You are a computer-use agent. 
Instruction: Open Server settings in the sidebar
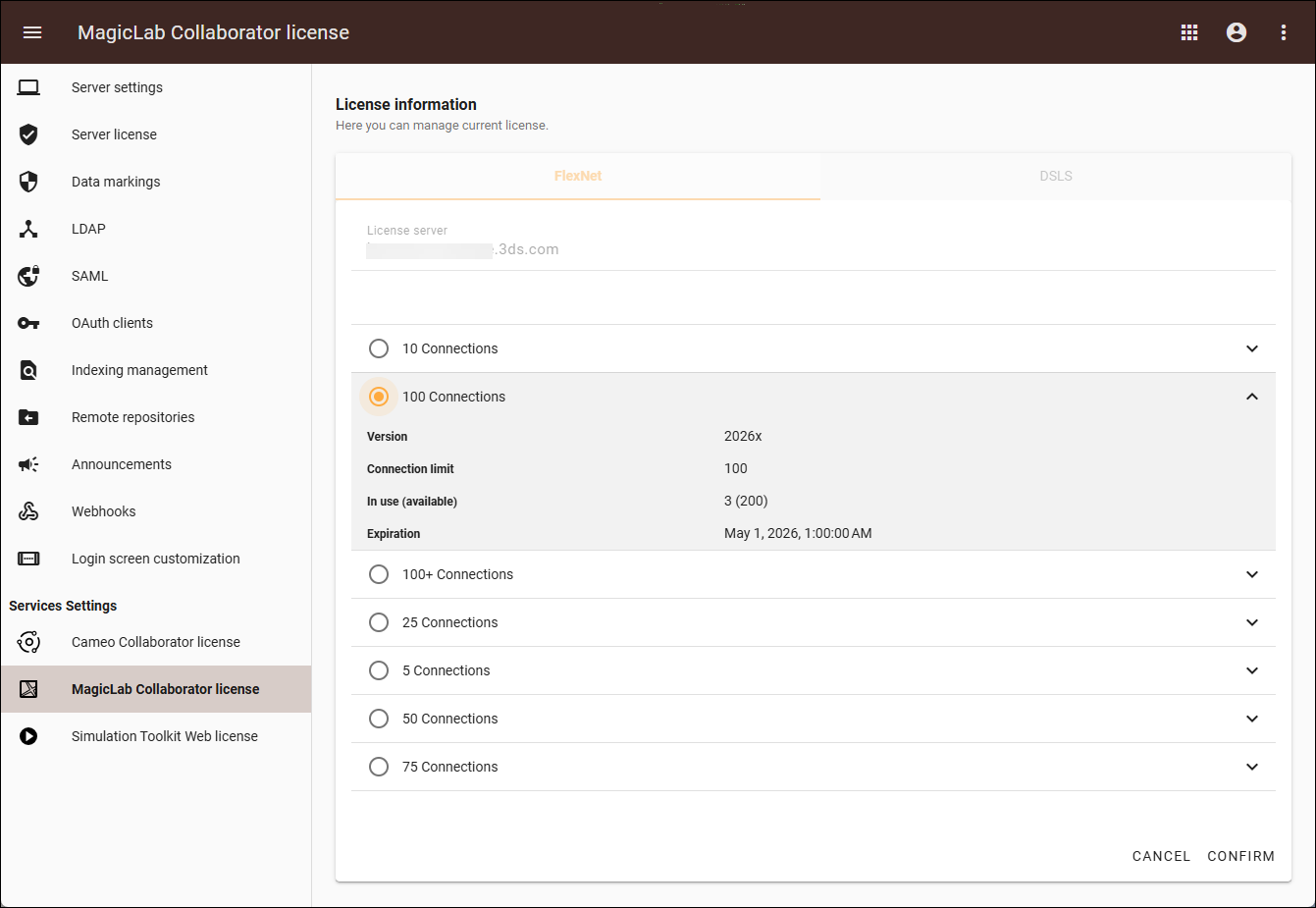click(x=117, y=87)
